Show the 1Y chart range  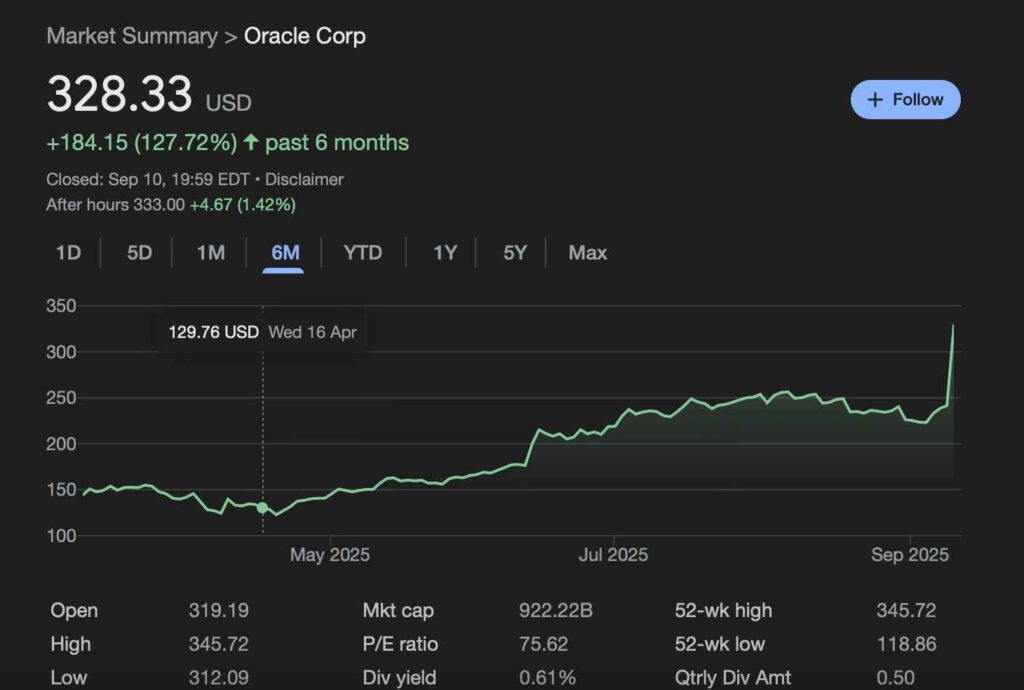445,253
